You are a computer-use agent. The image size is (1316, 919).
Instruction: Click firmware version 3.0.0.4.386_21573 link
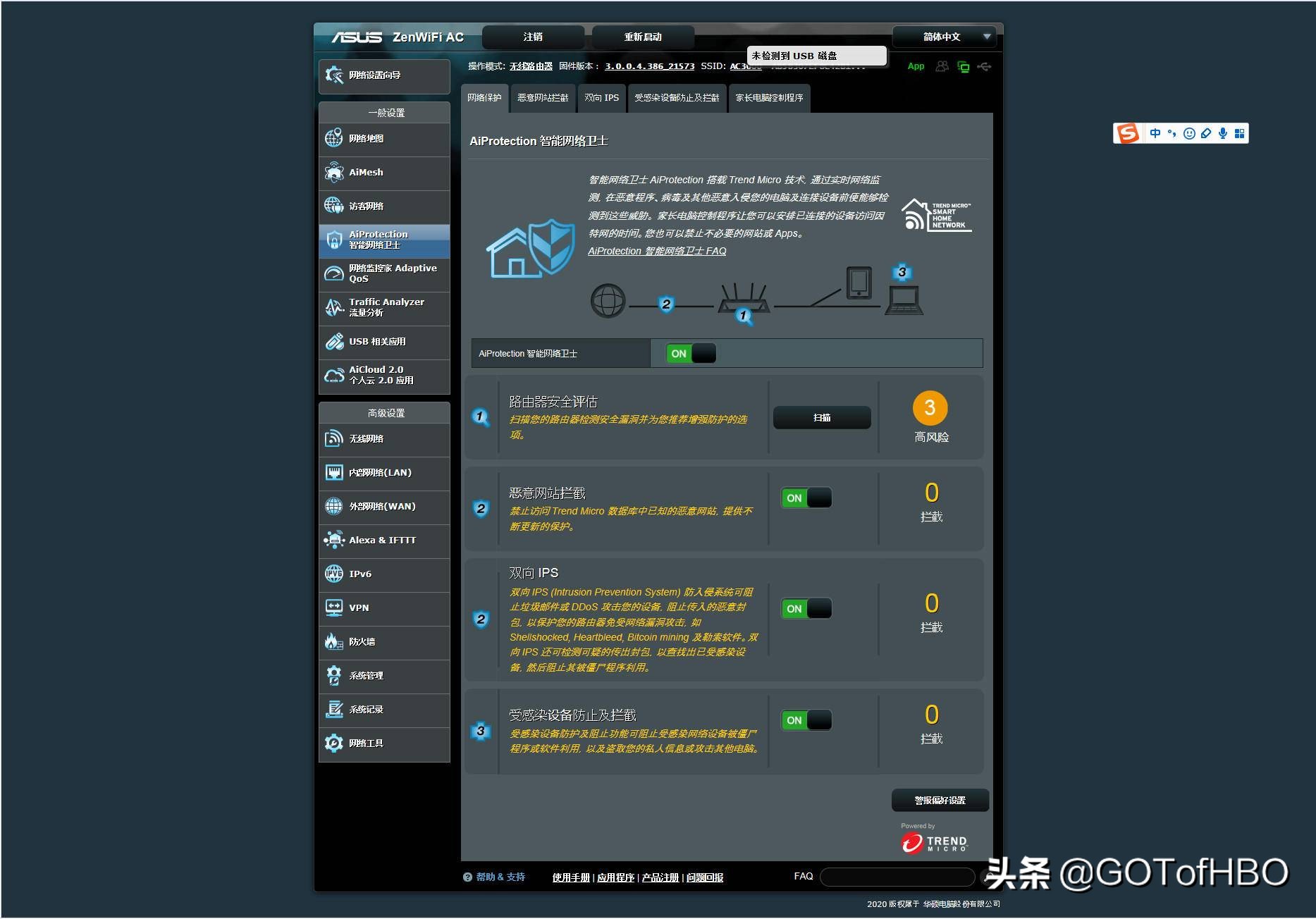click(649, 66)
